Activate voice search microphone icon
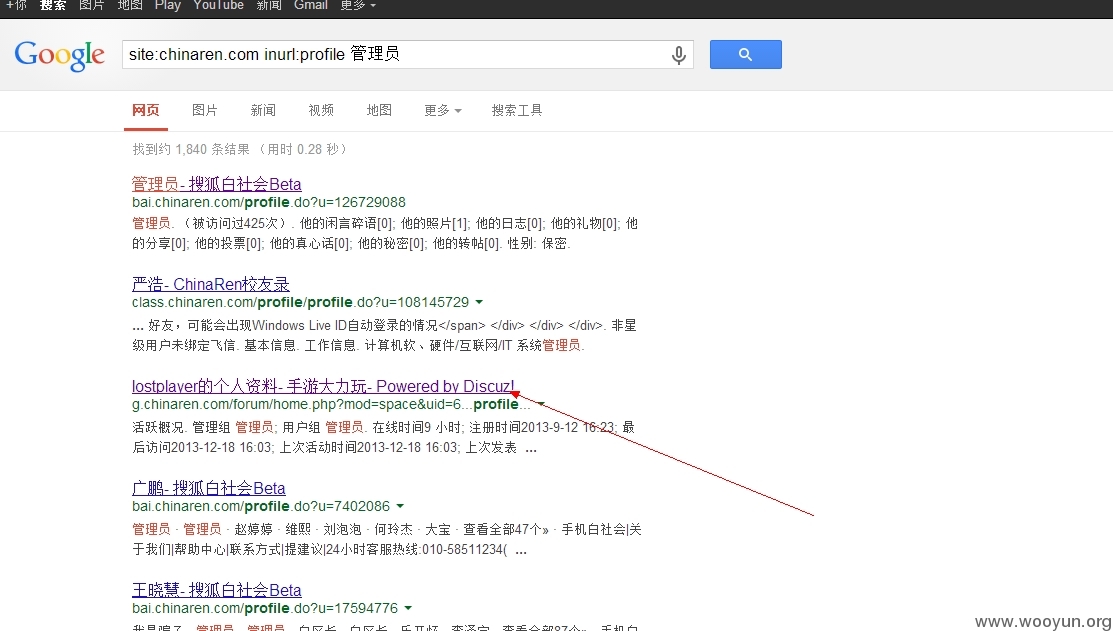Viewport: 1113px width, 631px height. tap(679, 55)
